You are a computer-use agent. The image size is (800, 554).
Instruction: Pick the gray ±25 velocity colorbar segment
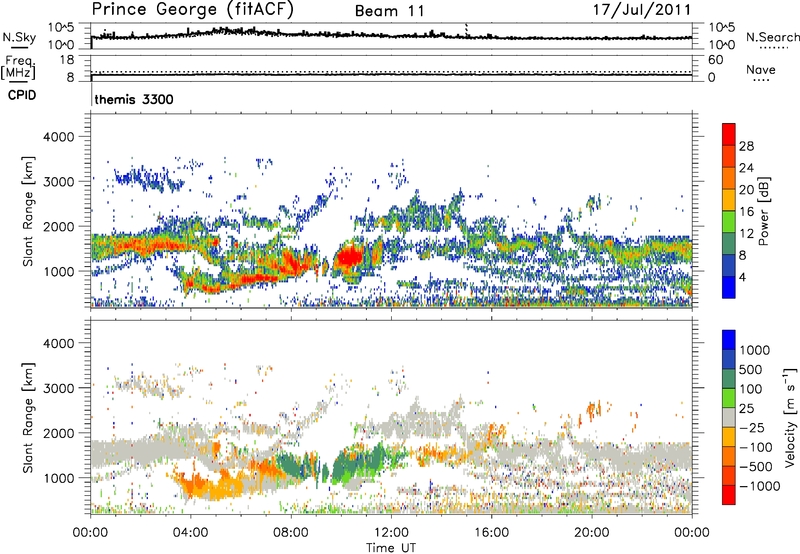[x=729, y=417]
